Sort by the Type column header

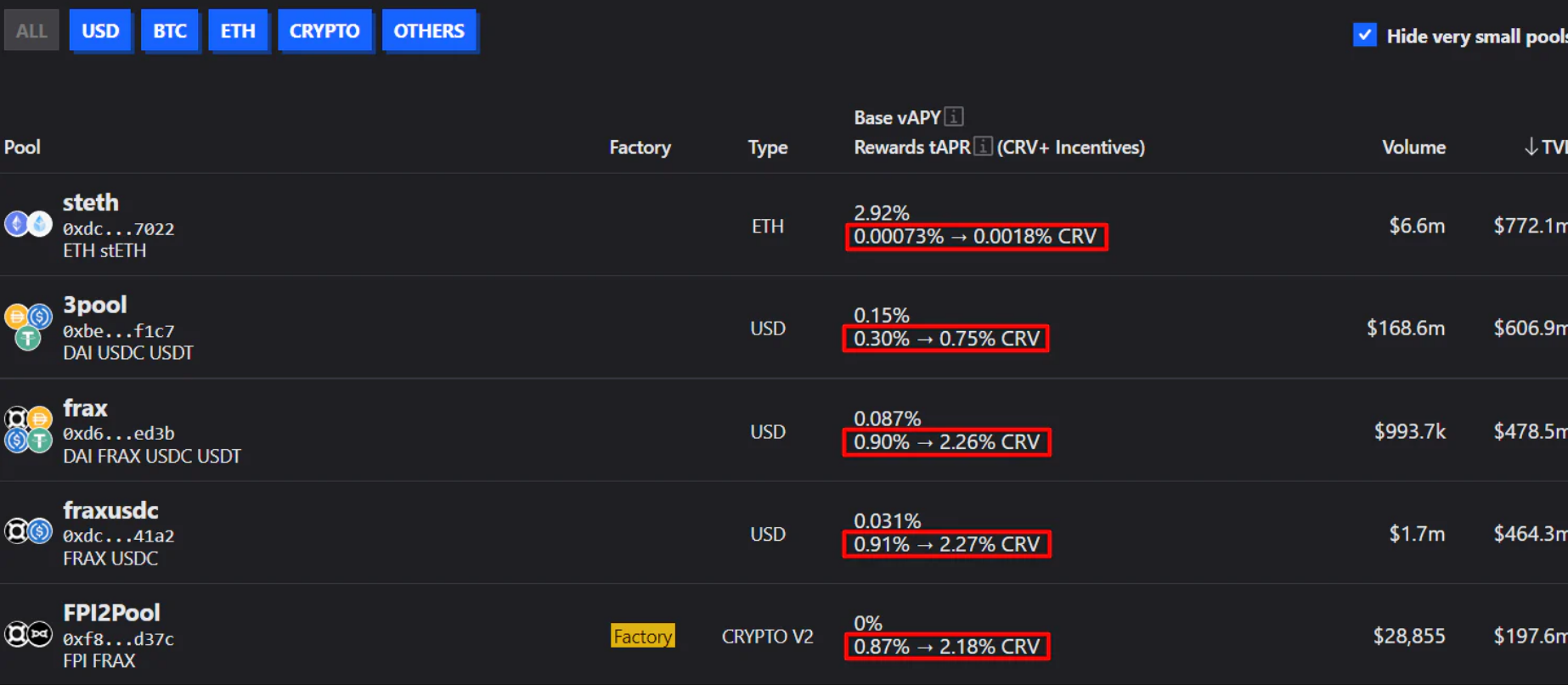point(767,147)
